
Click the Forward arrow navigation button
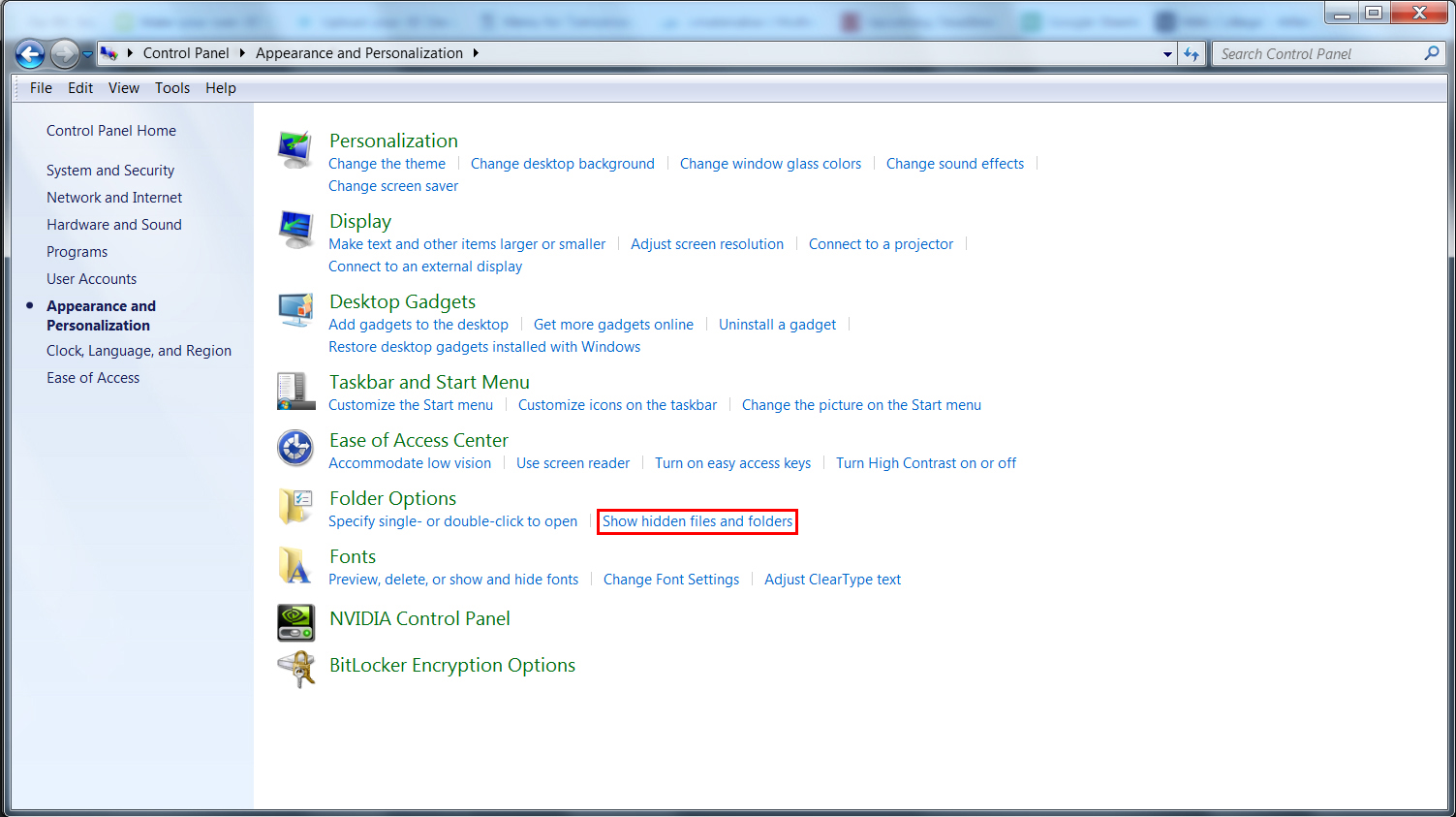(64, 54)
